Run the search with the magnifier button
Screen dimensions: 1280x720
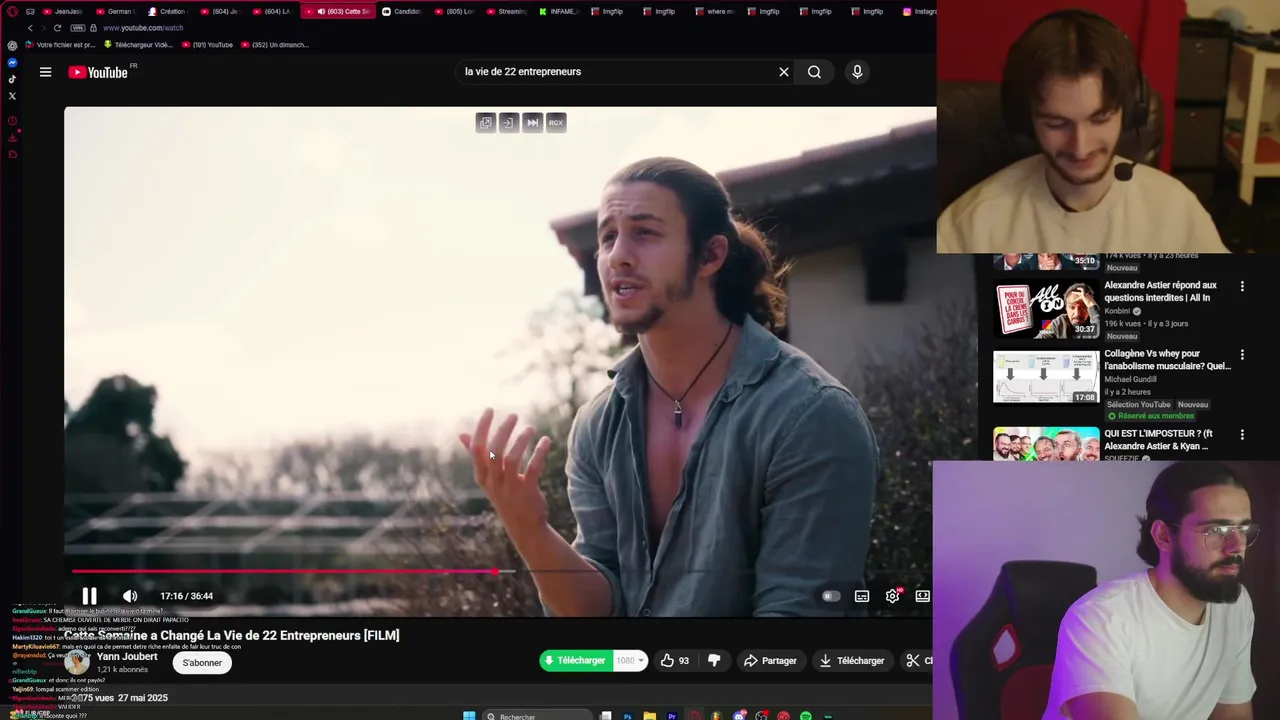coord(815,72)
